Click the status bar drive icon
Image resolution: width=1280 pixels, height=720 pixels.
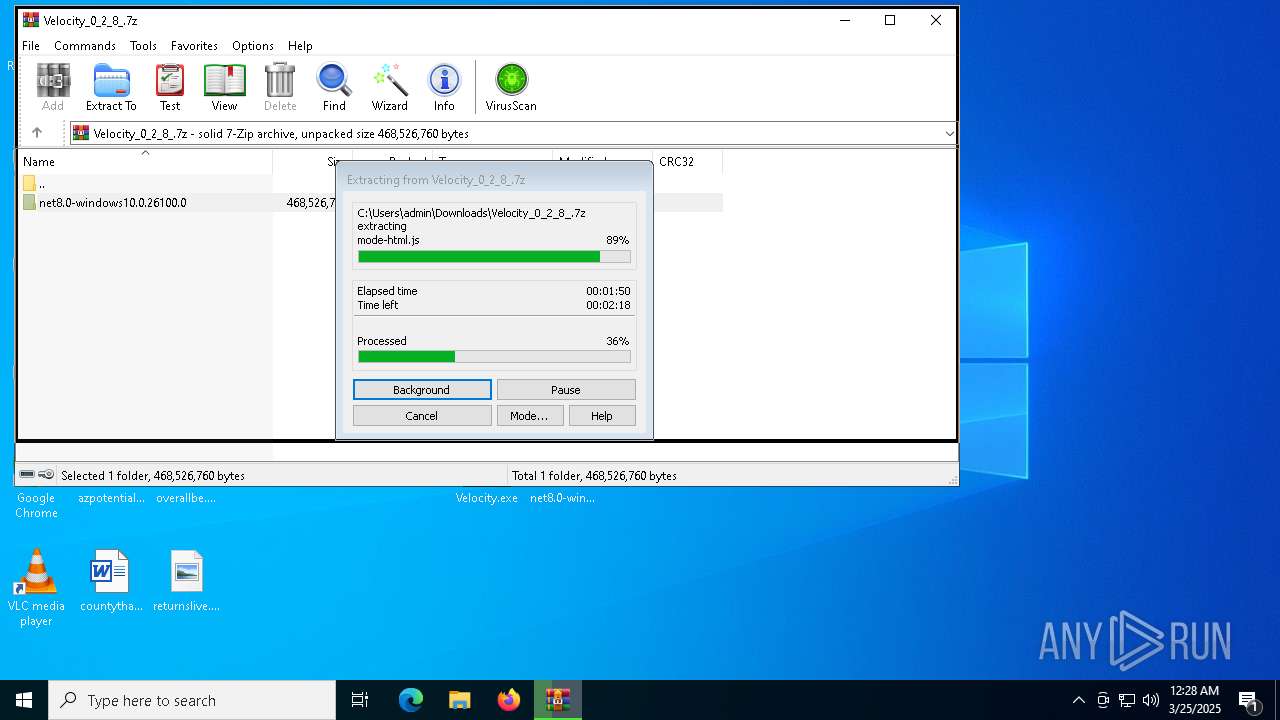point(27,475)
